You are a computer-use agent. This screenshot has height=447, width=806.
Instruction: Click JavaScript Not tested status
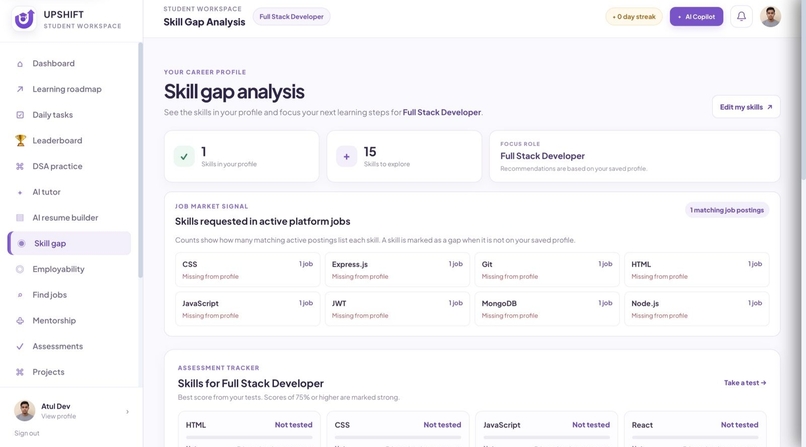pos(591,425)
